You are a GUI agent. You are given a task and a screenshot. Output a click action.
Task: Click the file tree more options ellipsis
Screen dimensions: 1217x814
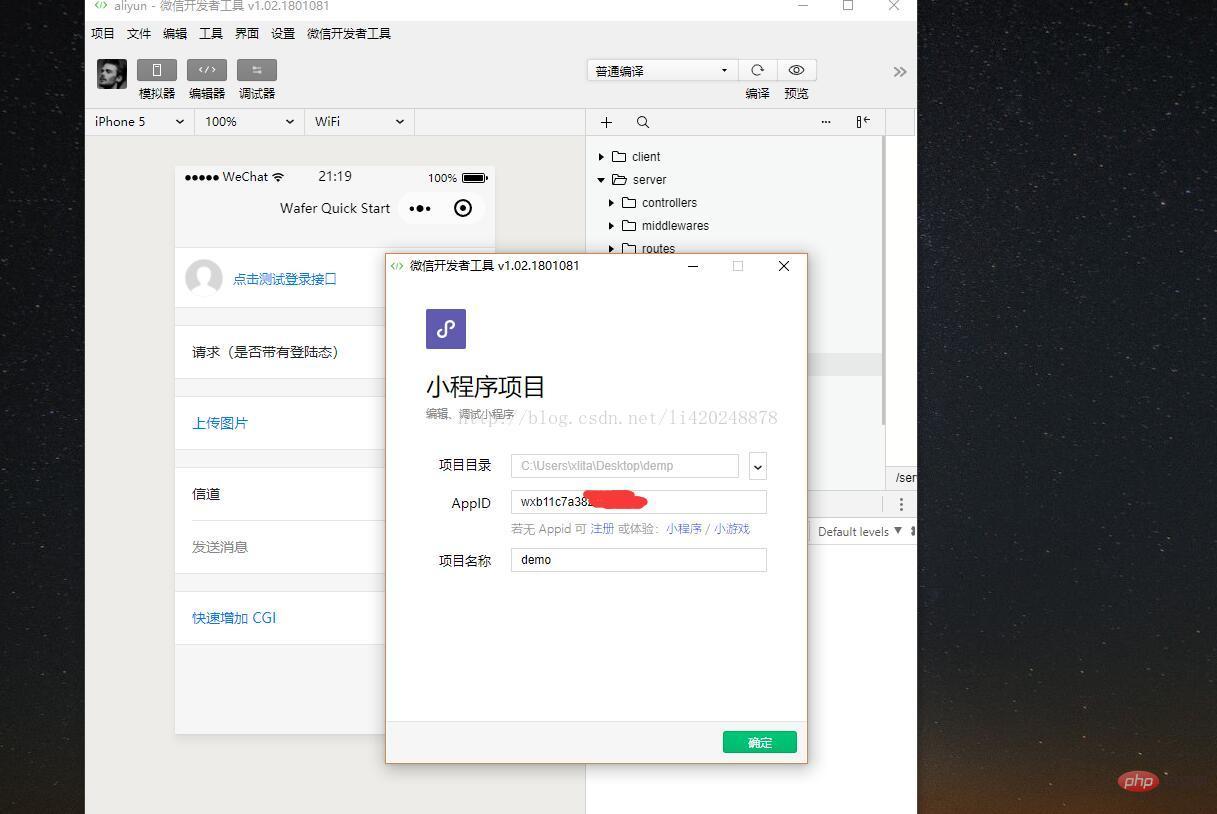[826, 122]
